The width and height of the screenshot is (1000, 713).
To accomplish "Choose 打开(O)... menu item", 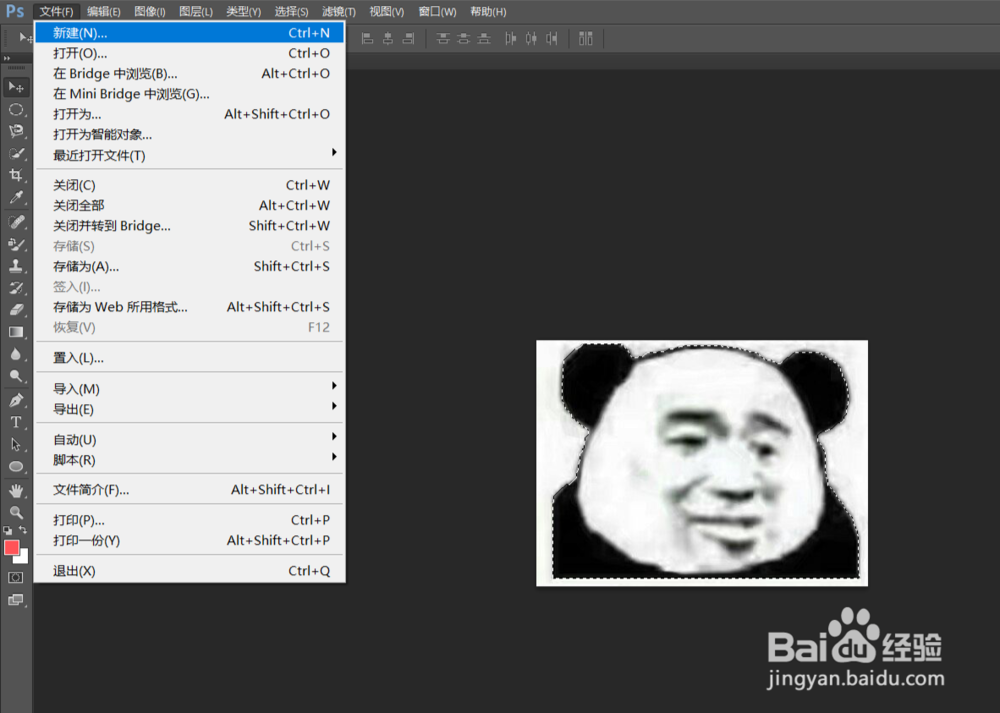I will tap(189, 53).
